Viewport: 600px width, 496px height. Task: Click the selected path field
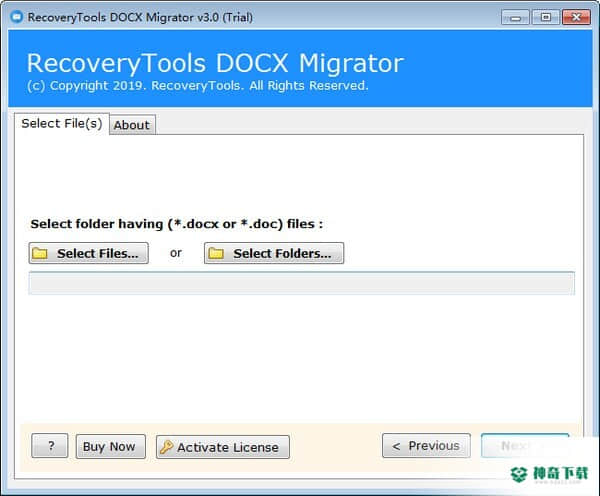point(302,283)
